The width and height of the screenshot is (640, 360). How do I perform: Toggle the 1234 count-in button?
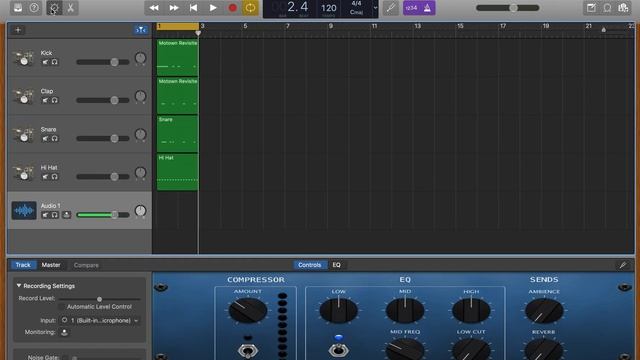411,8
